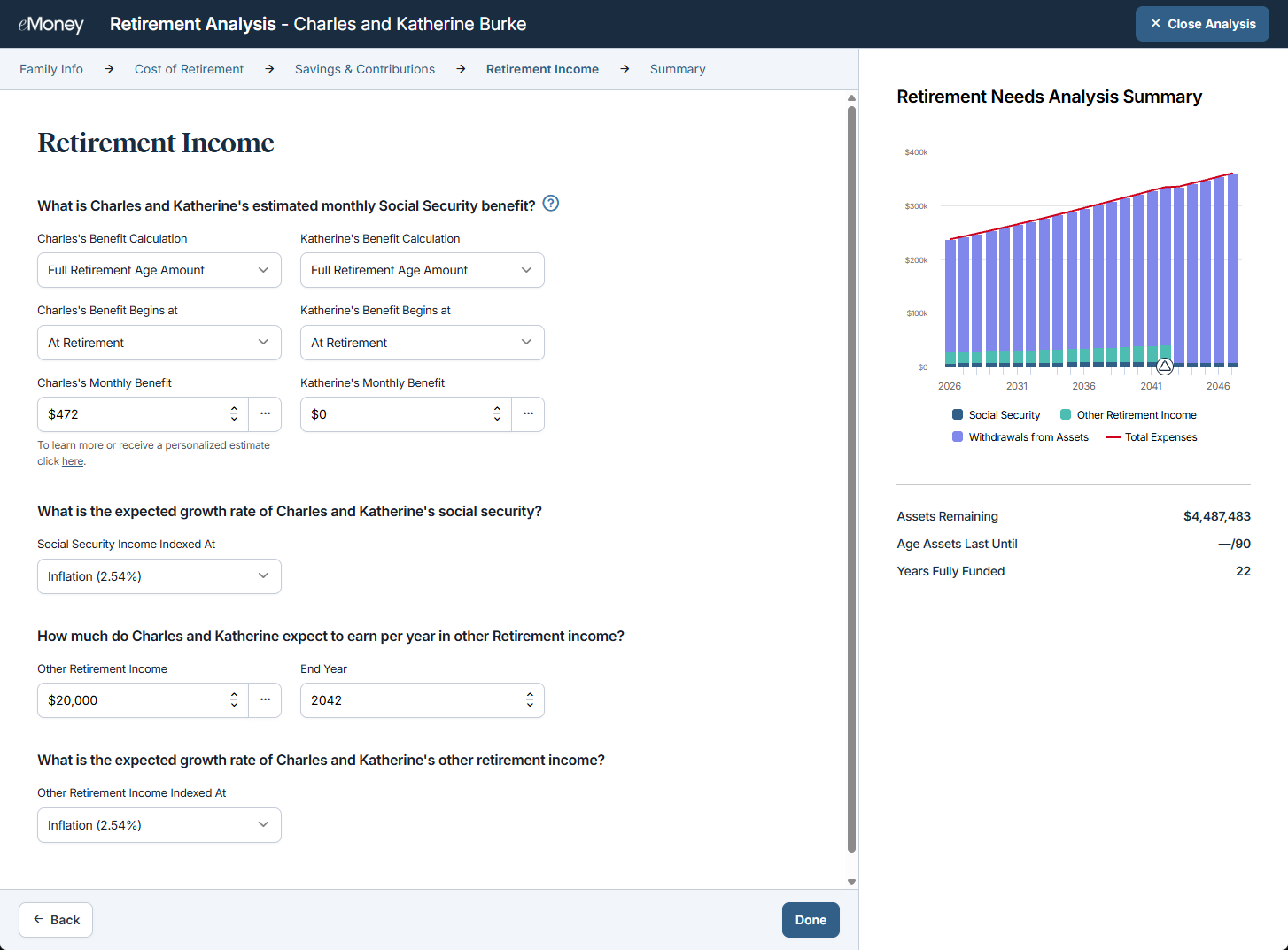Click the triangle marker on the chart
This screenshot has width=1288, height=950.
(1165, 366)
